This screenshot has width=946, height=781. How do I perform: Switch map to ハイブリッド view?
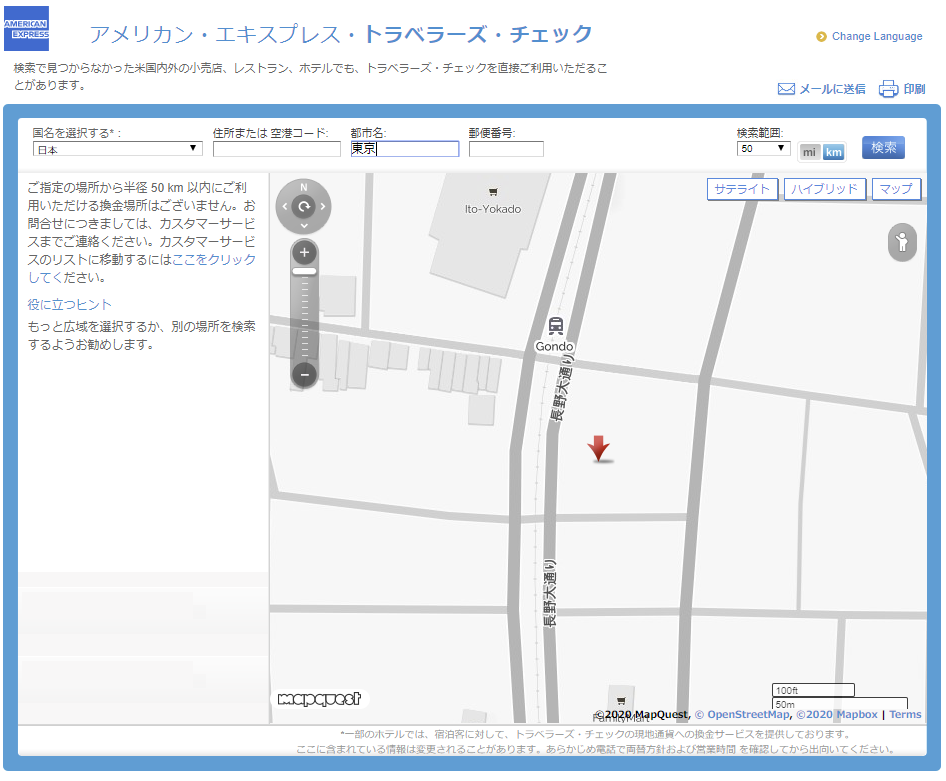(x=825, y=189)
